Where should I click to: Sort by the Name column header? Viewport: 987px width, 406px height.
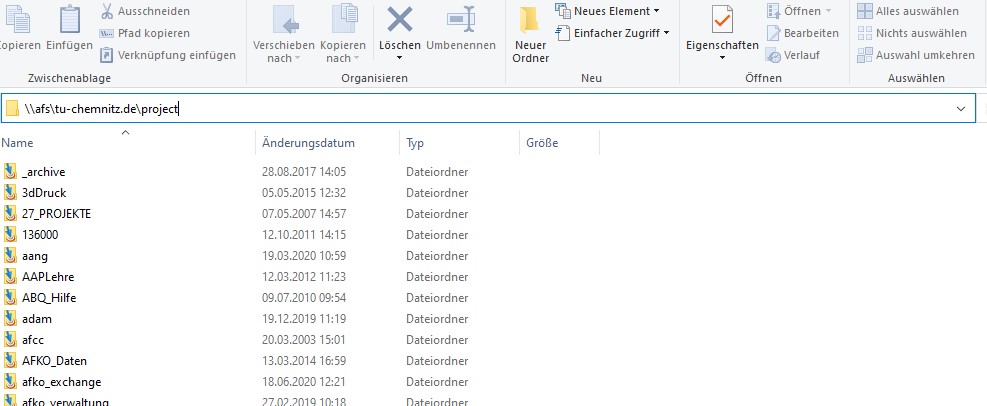[x=128, y=143]
